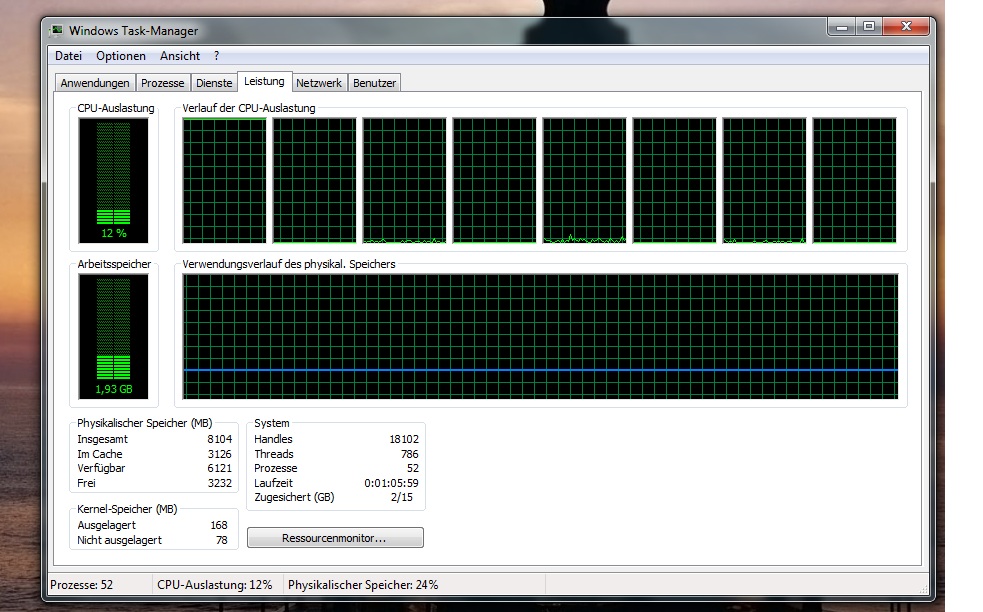Switch to the Benutzer tab
Screen dimensions: 983x612
(x=374, y=83)
